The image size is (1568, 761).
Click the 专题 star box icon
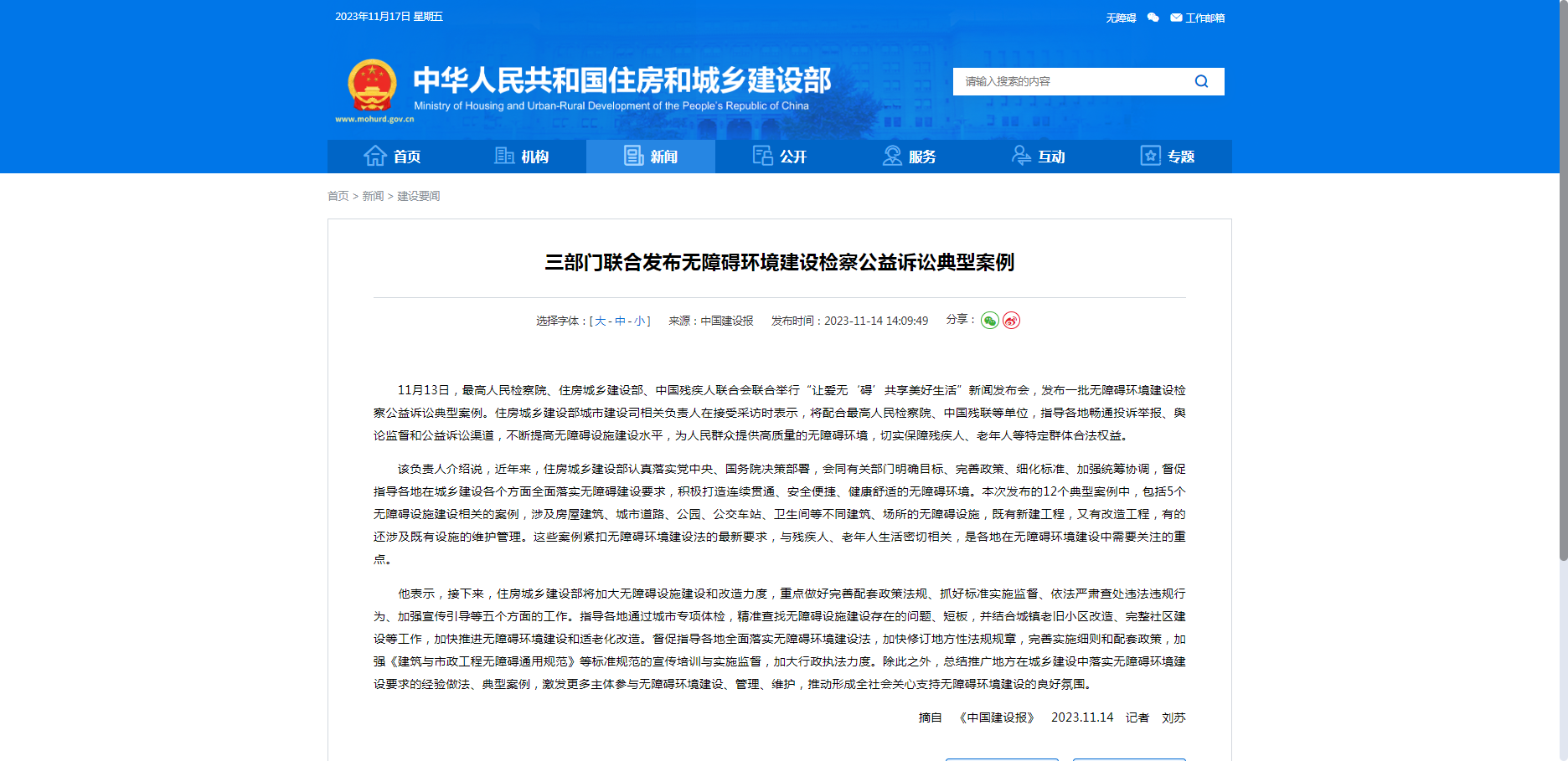click(1151, 156)
